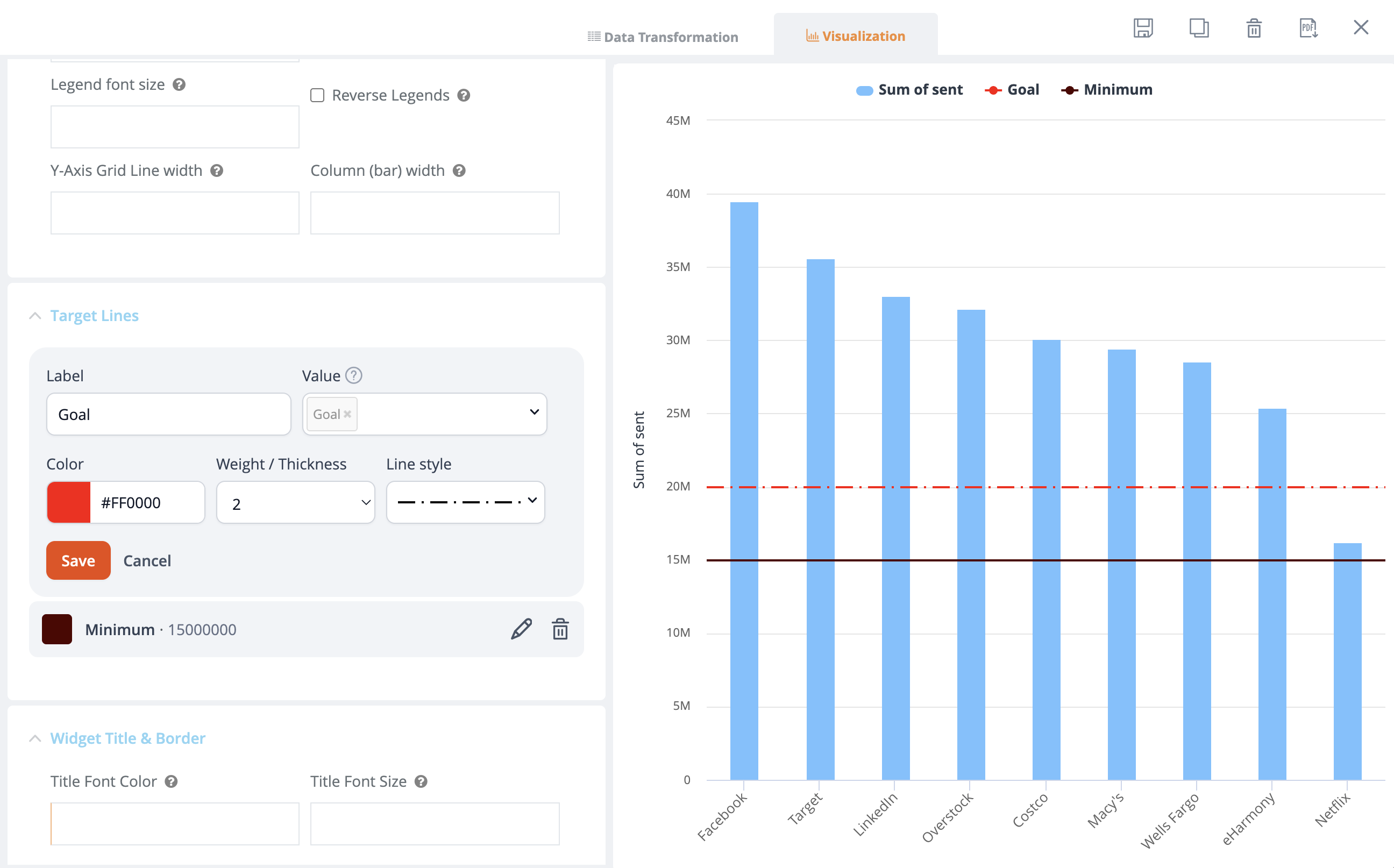Screen dimensions: 1394x868
Task: Click the Title Font Color input field
Action: (174, 824)
